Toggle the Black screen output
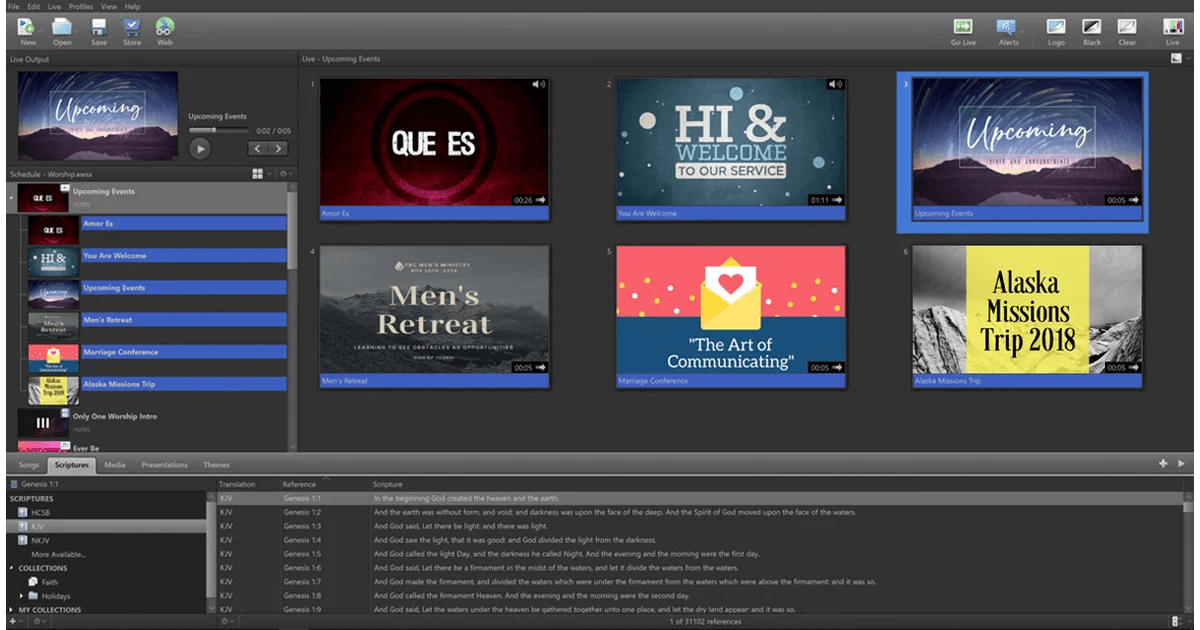 [x=1092, y=27]
